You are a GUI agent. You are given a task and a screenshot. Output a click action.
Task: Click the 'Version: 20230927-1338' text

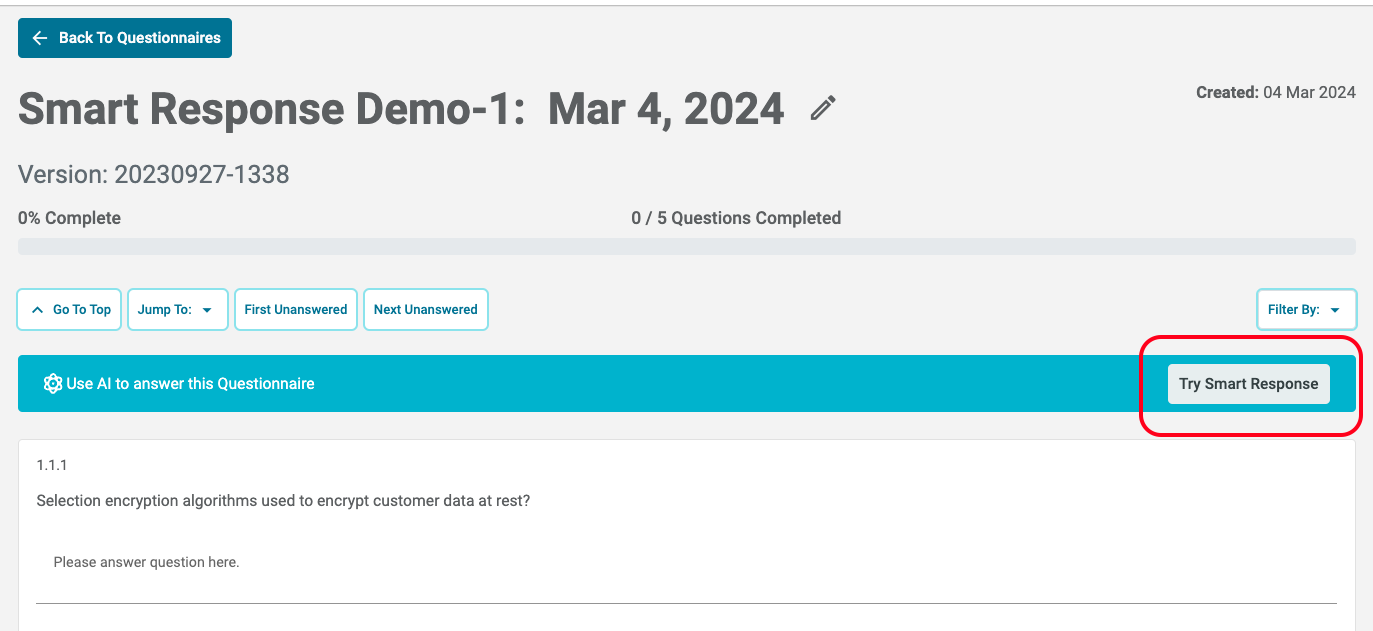[x=154, y=175]
